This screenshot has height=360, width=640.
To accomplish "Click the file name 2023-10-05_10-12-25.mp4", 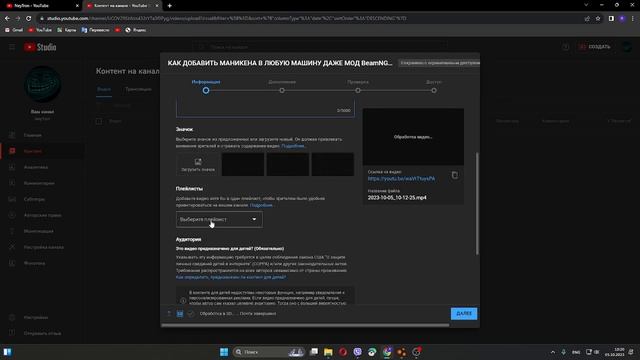I will point(397,198).
